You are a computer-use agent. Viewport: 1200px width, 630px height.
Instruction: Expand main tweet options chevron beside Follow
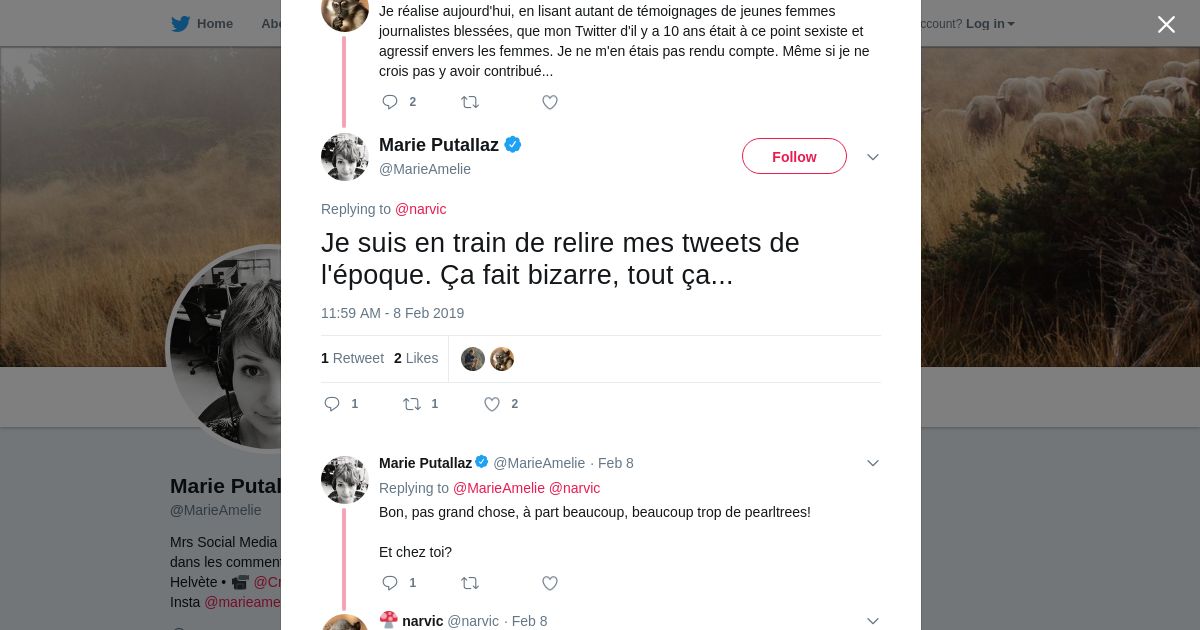pyautogui.click(x=872, y=157)
